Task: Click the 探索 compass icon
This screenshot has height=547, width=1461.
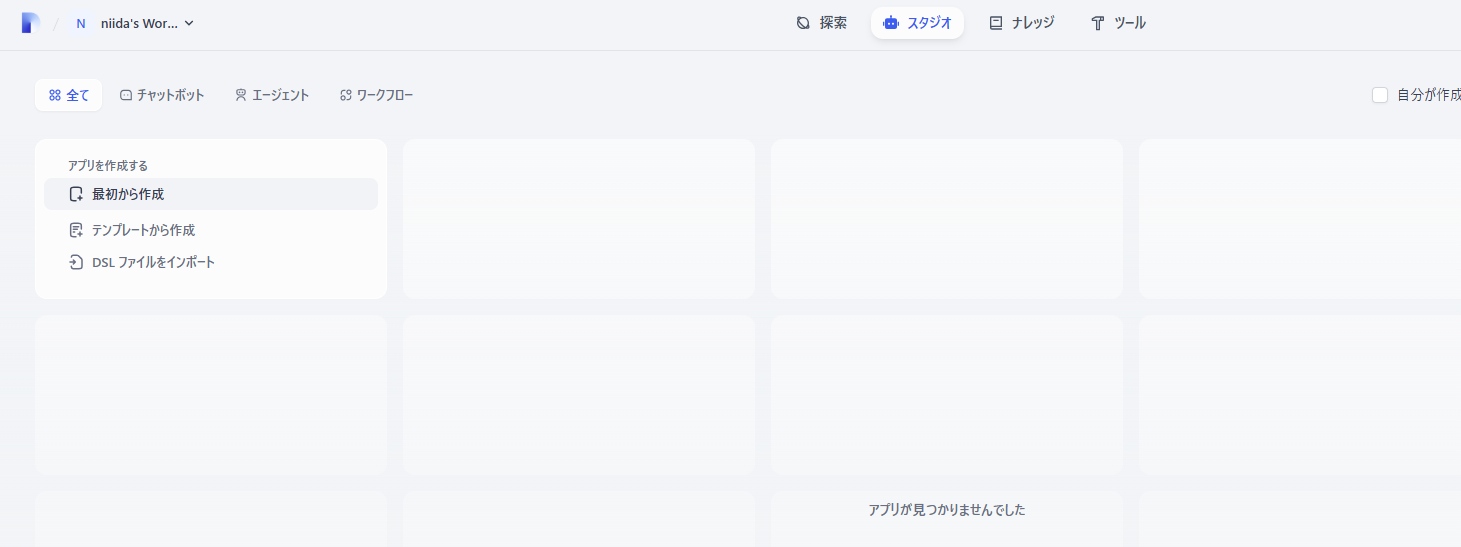Action: 803,23
